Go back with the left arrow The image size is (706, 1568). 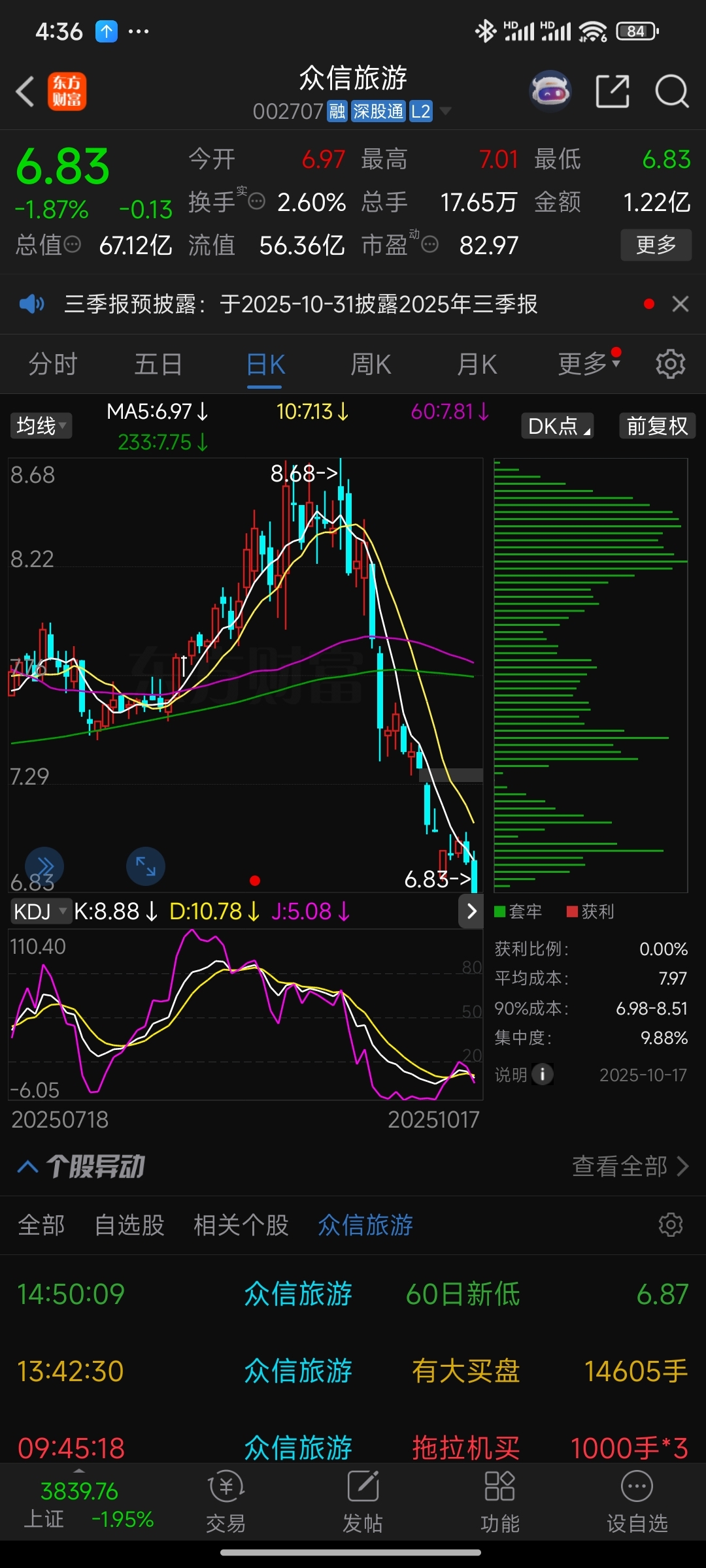pos(25,91)
